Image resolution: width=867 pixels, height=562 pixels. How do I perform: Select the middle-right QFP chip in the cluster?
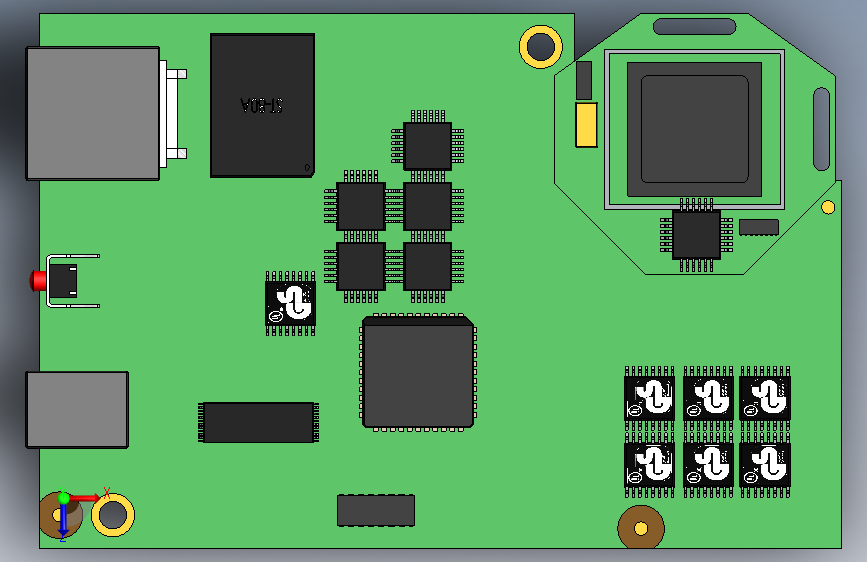tap(427, 206)
